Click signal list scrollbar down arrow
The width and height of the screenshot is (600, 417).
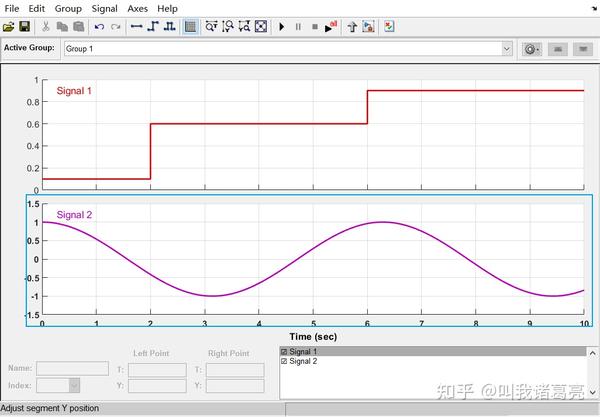point(592,392)
